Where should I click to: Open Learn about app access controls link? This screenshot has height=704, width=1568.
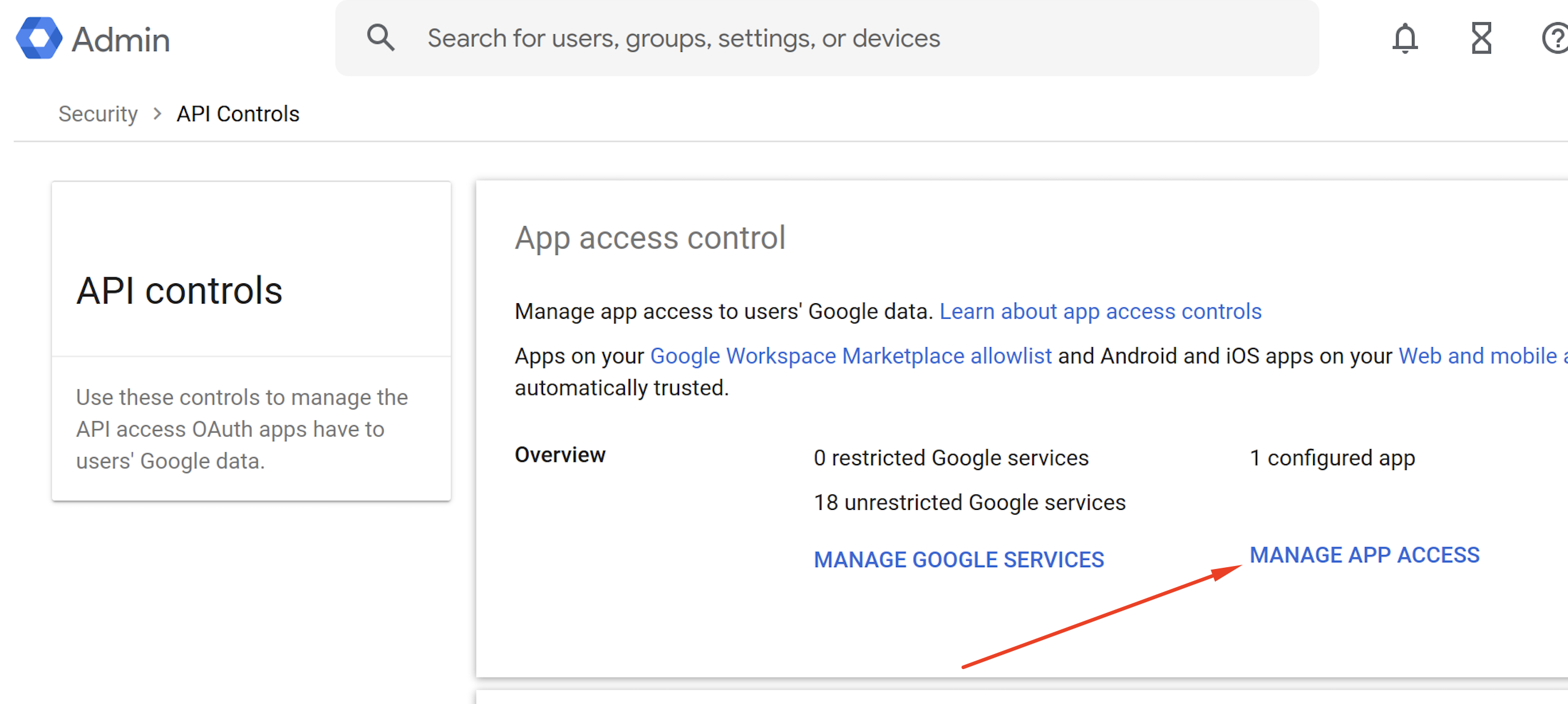pyautogui.click(x=1100, y=311)
